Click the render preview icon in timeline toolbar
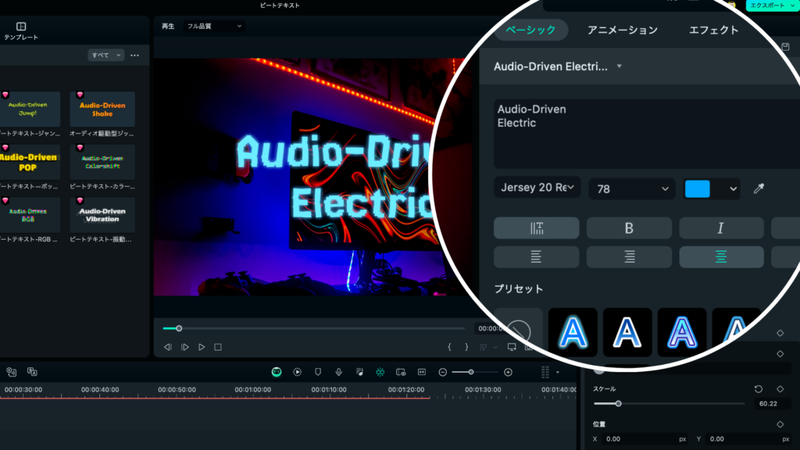Viewport: 800px width, 450px height. (x=297, y=372)
